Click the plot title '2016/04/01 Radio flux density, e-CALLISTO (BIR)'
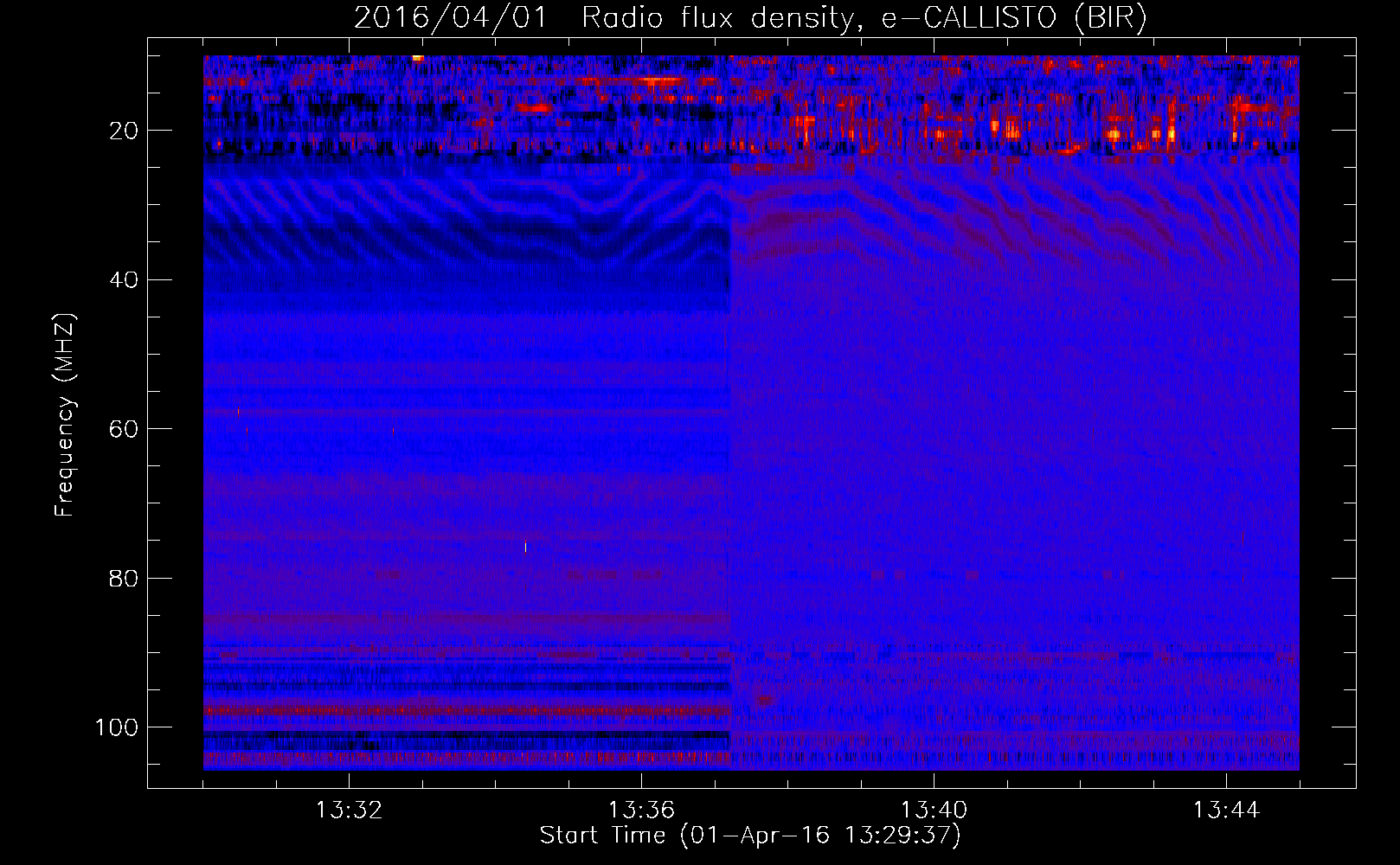1400x865 pixels. [750, 18]
